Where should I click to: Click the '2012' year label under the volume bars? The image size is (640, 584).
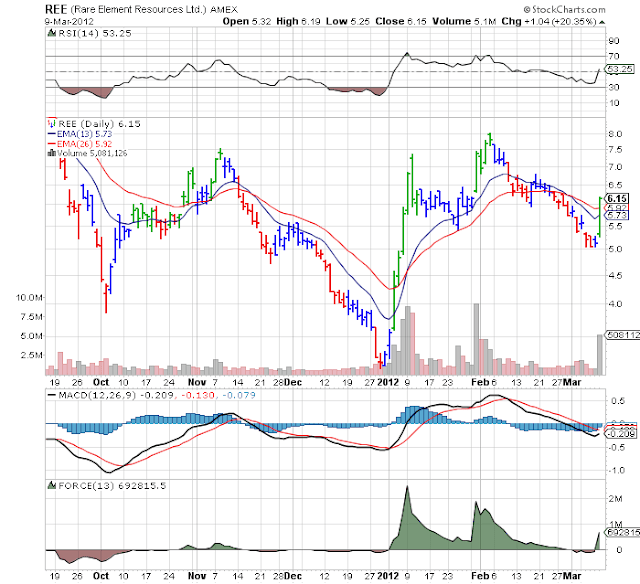[x=388, y=382]
